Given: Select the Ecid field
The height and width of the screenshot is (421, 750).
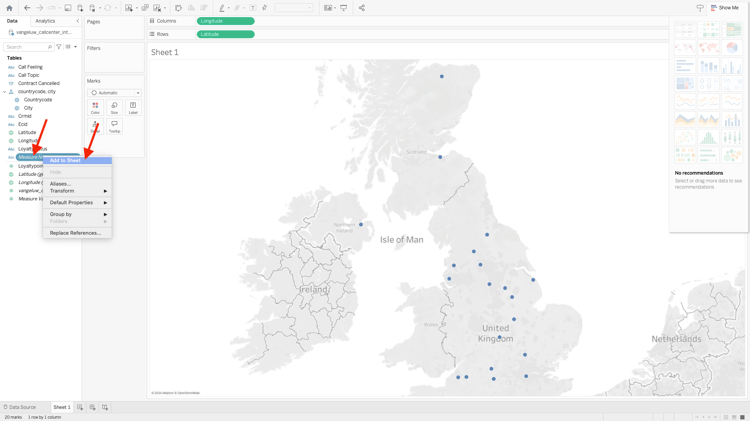Looking at the screenshot, I should click(22, 124).
